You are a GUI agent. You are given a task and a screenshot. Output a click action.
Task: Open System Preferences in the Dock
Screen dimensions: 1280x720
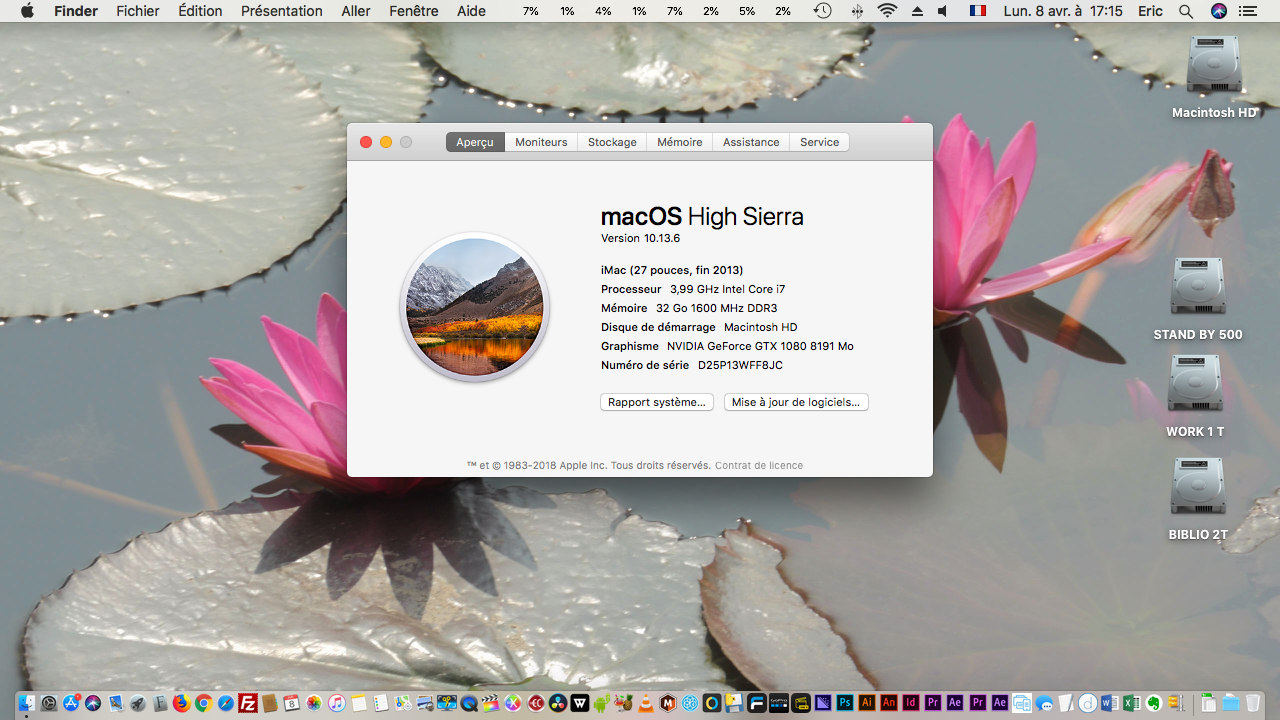point(49,703)
